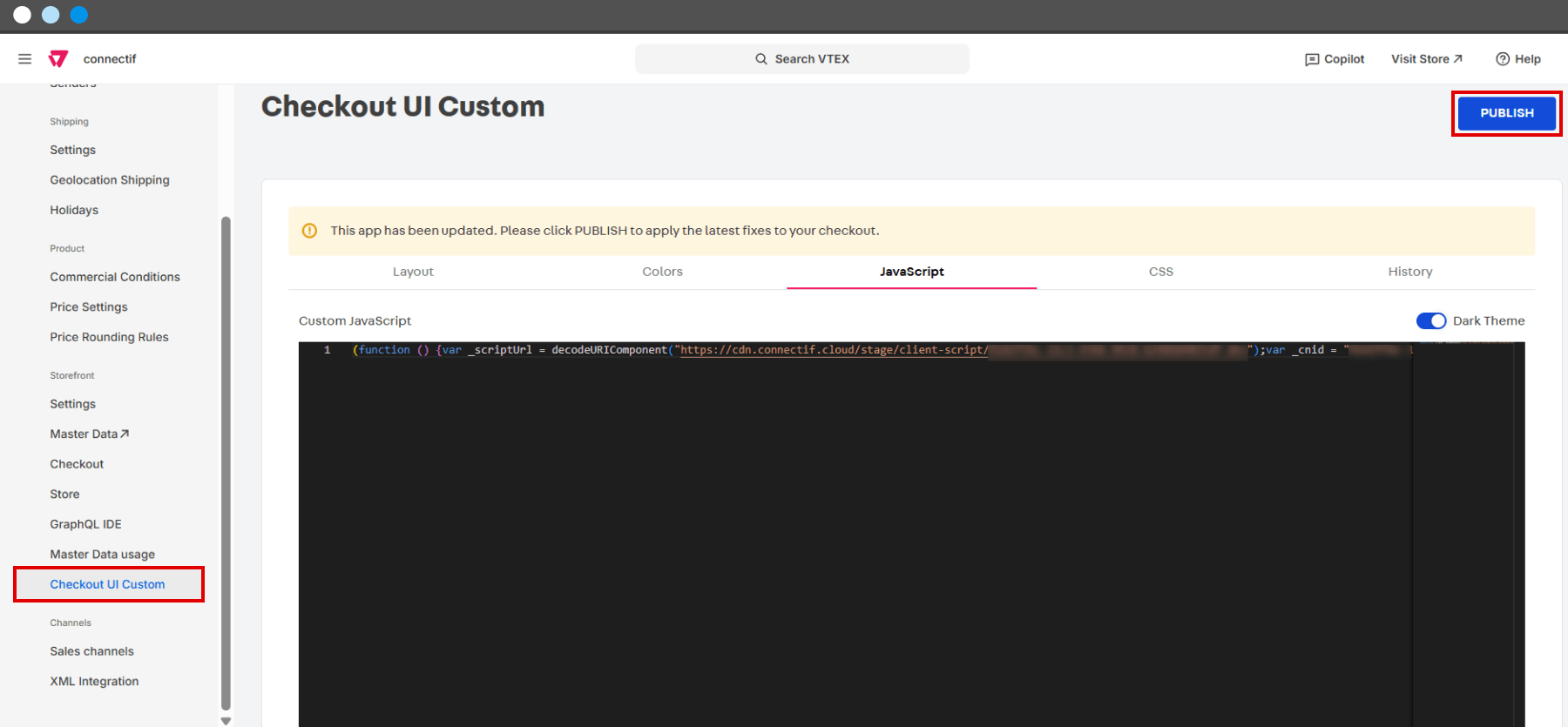The image size is (1568, 727).
Task: Click the sidebar scroll down arrow
Action: 226,721
